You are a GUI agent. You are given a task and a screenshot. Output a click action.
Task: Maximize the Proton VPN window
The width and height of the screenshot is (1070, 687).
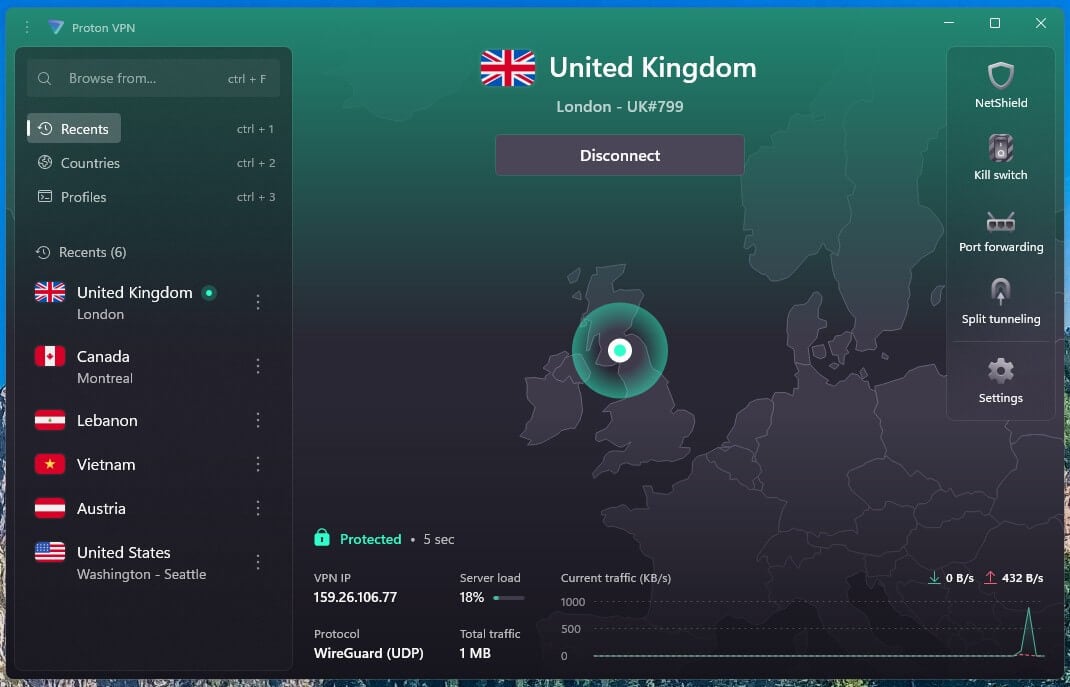tap(995, 23)
